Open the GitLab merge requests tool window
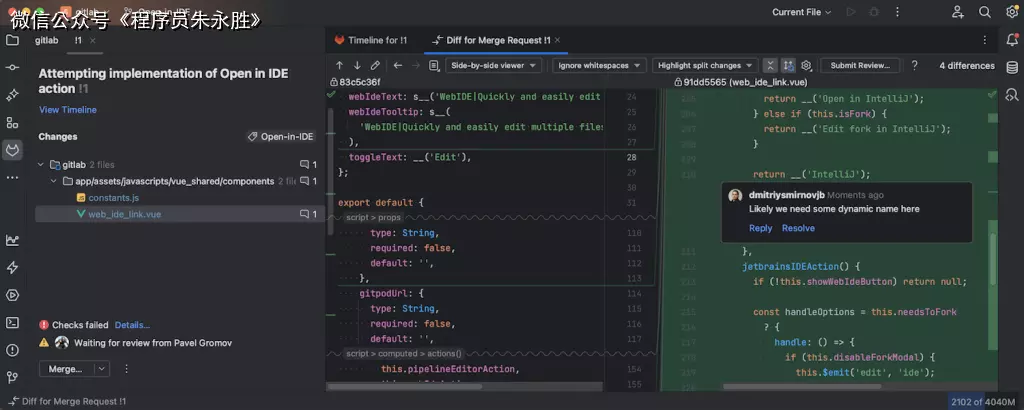 click(12, 150)
